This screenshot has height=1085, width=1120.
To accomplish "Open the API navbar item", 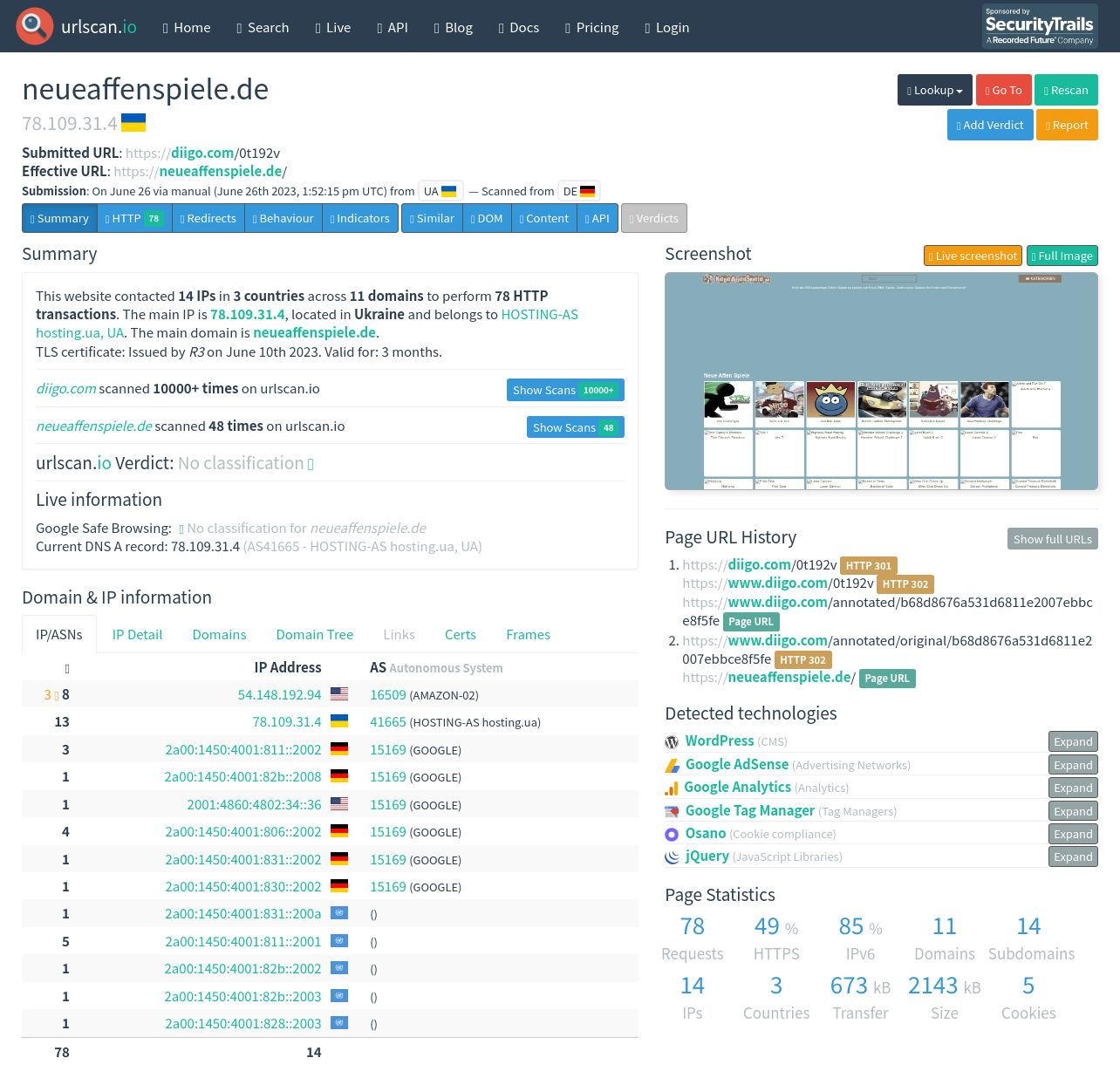I will coord(393,27).
